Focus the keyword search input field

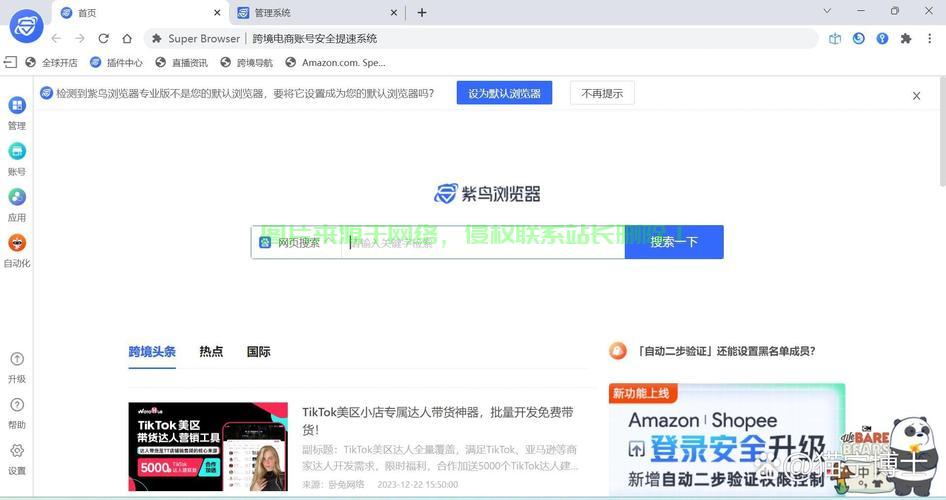[x=483, y=242]
